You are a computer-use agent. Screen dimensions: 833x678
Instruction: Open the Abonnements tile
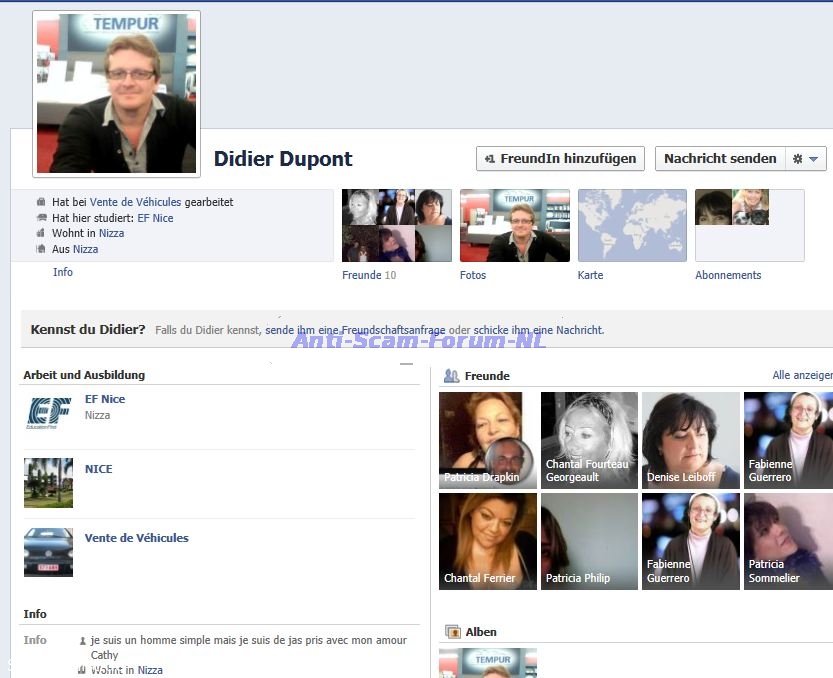pyautogui.click(x=749, y=226)
